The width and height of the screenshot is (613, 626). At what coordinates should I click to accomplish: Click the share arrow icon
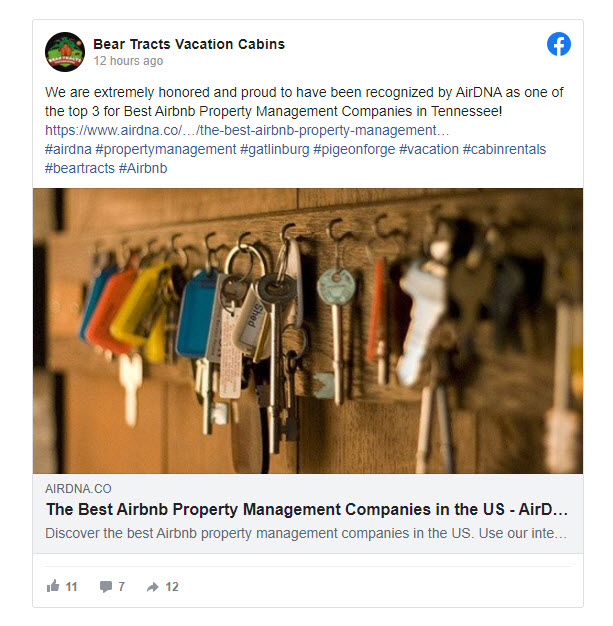pos(153,586)
